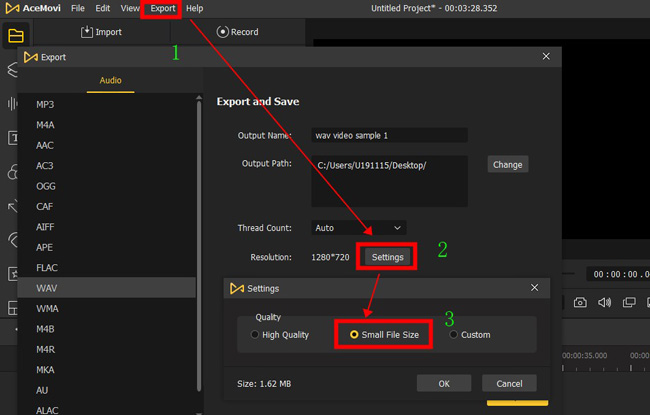Confirm settings with OK button

[444, 383]
